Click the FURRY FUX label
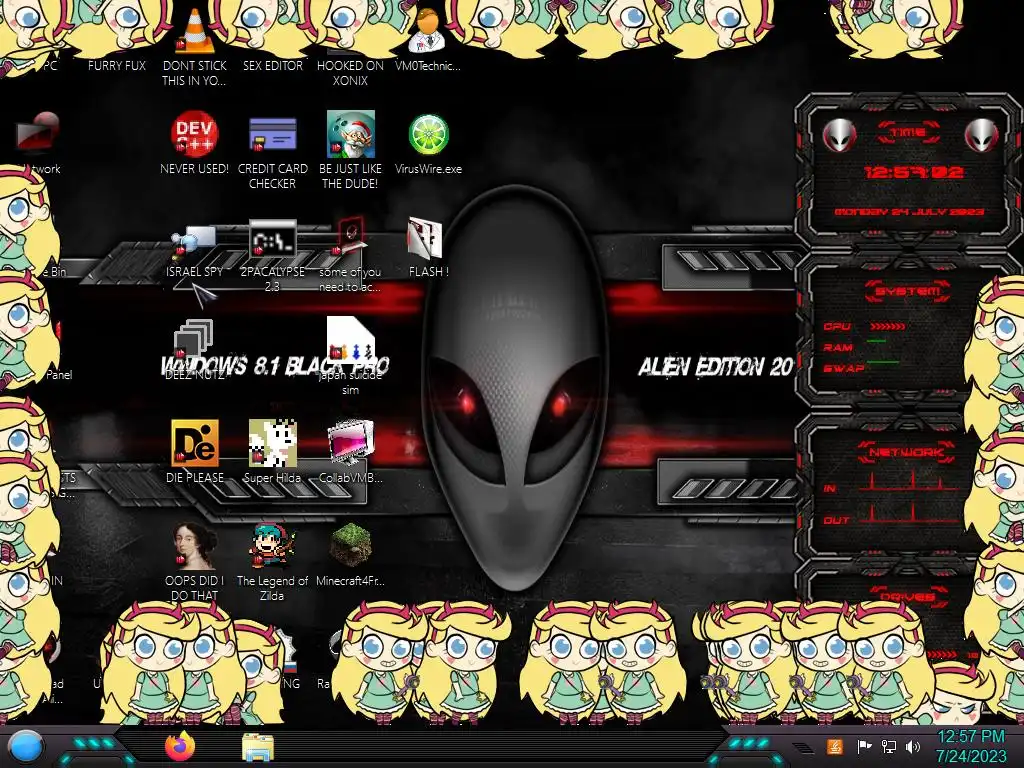Screen dimensions: 1024x768 pos(117,65)
